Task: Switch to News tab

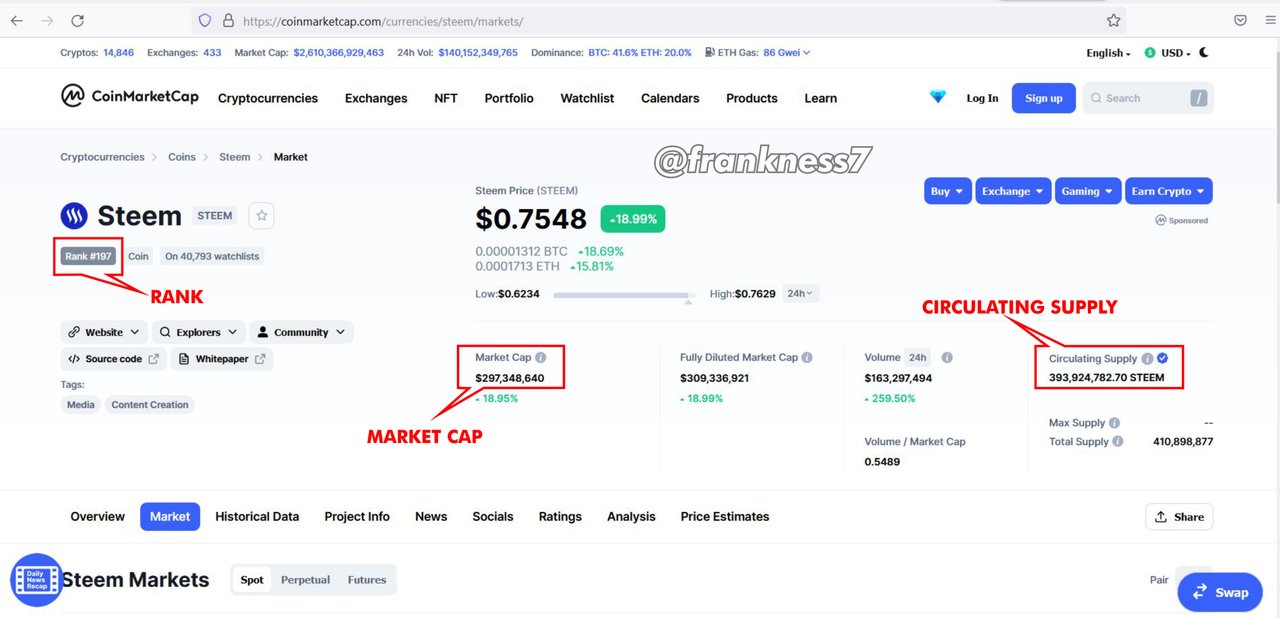Action: 431,516
